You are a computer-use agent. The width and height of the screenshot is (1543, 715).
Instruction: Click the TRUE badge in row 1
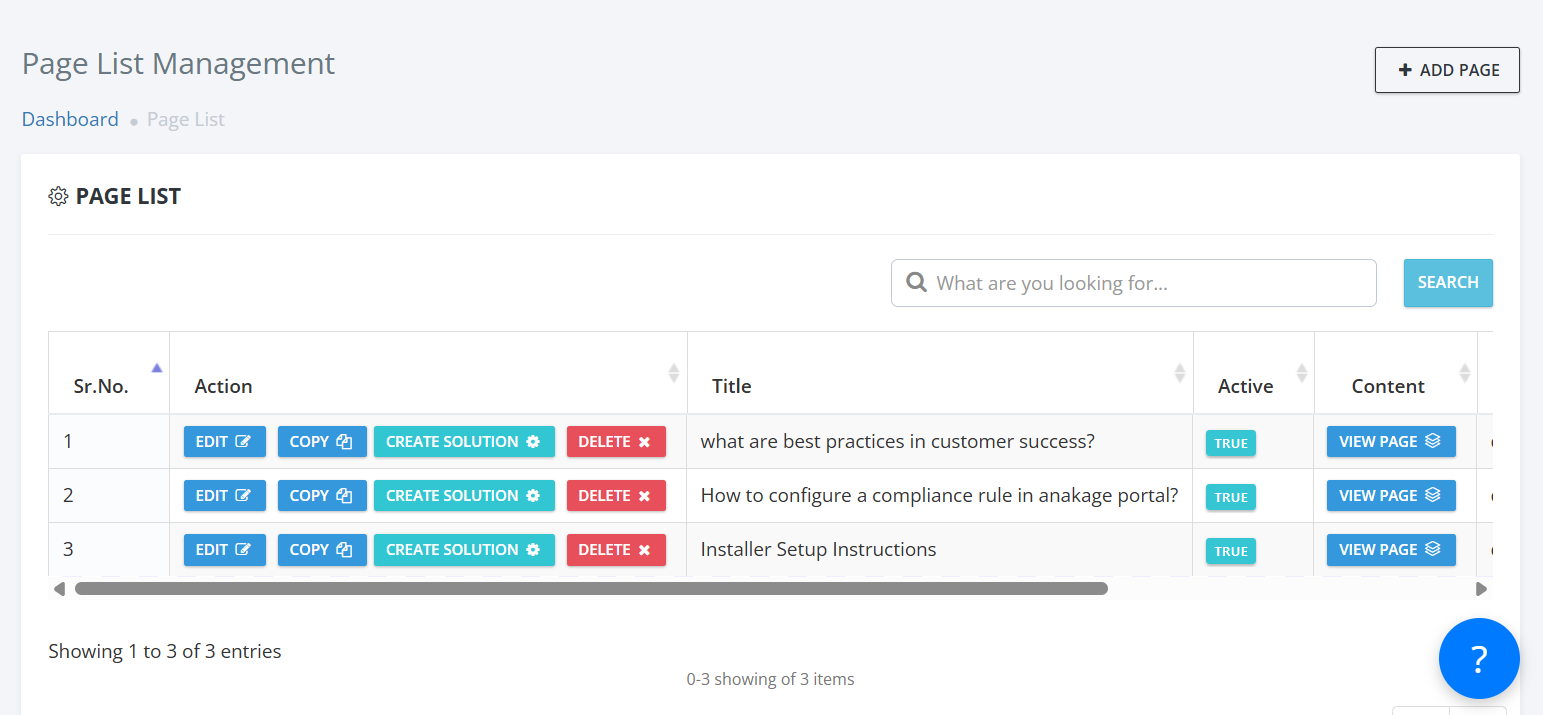click(1231, 443)
